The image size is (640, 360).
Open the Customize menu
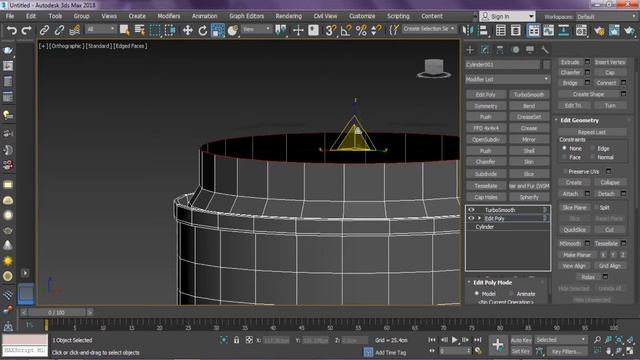tap(362, 16)
